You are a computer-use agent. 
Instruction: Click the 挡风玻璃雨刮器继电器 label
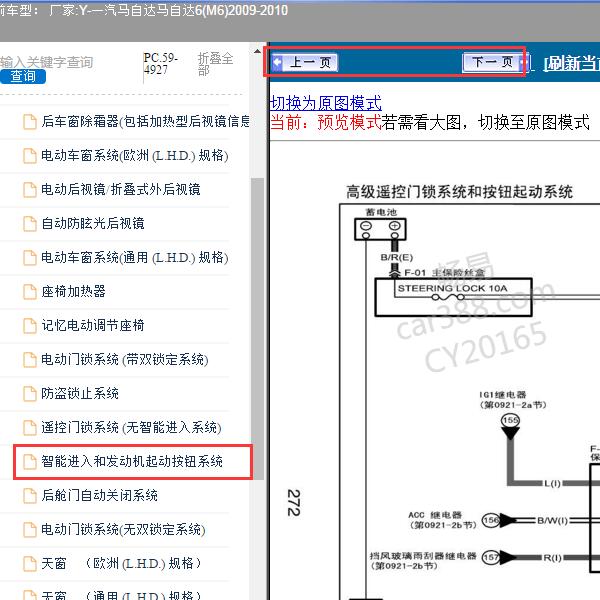click(422, 556)
